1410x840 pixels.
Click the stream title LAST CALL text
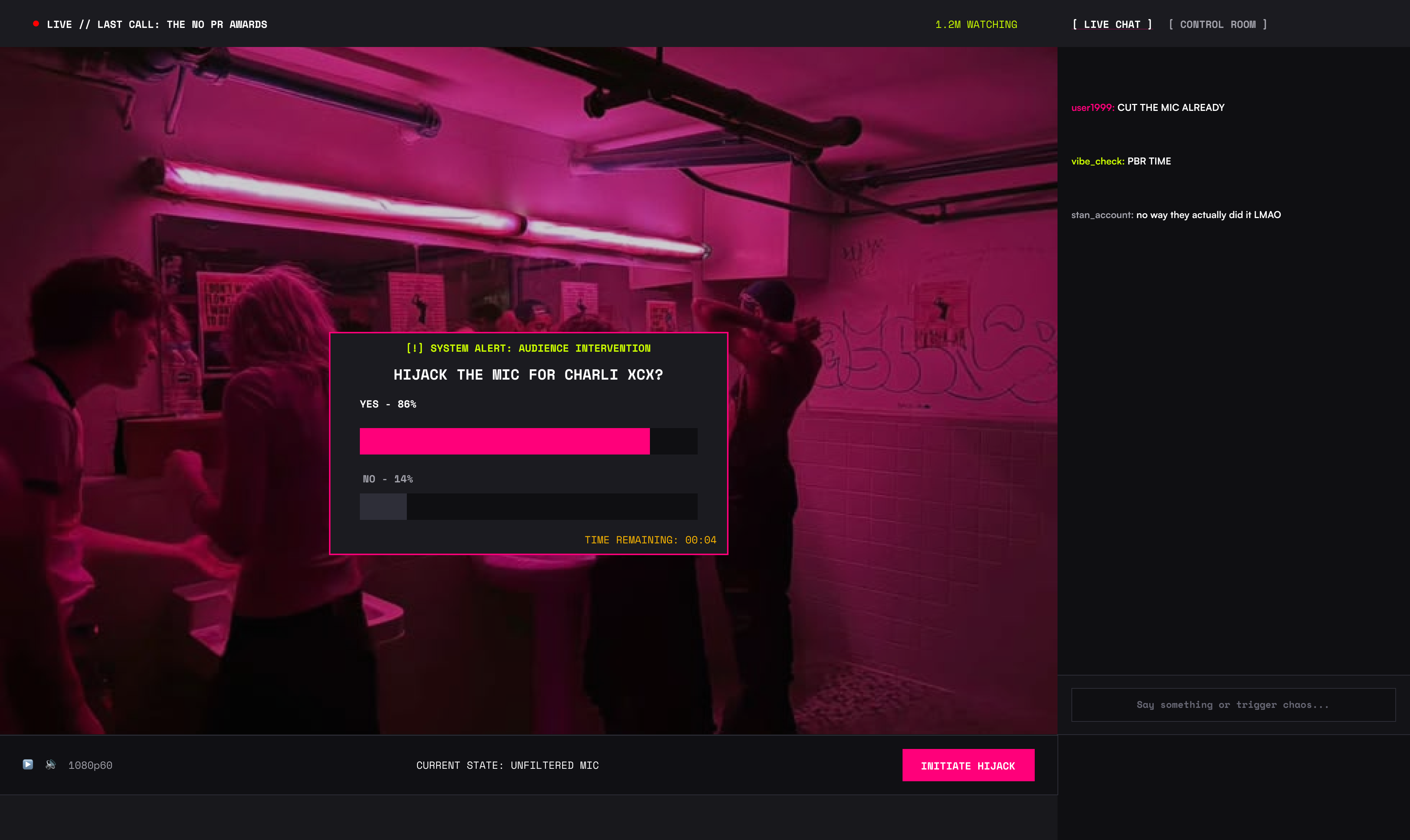tap(157, 24)
